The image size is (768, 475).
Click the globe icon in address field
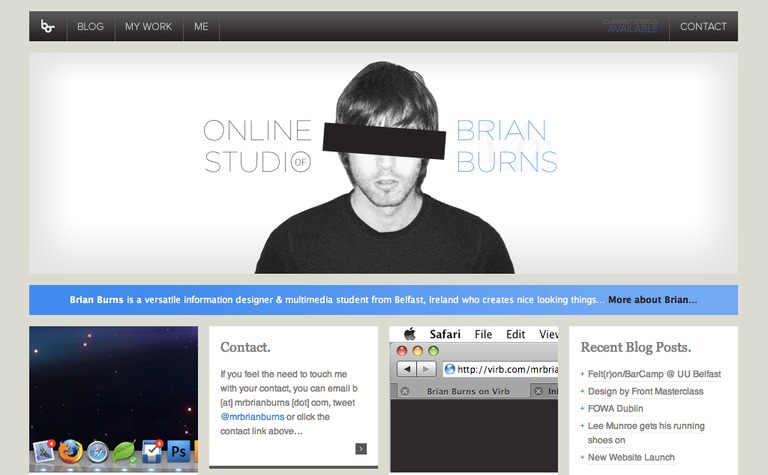click(x=450, y=369)
